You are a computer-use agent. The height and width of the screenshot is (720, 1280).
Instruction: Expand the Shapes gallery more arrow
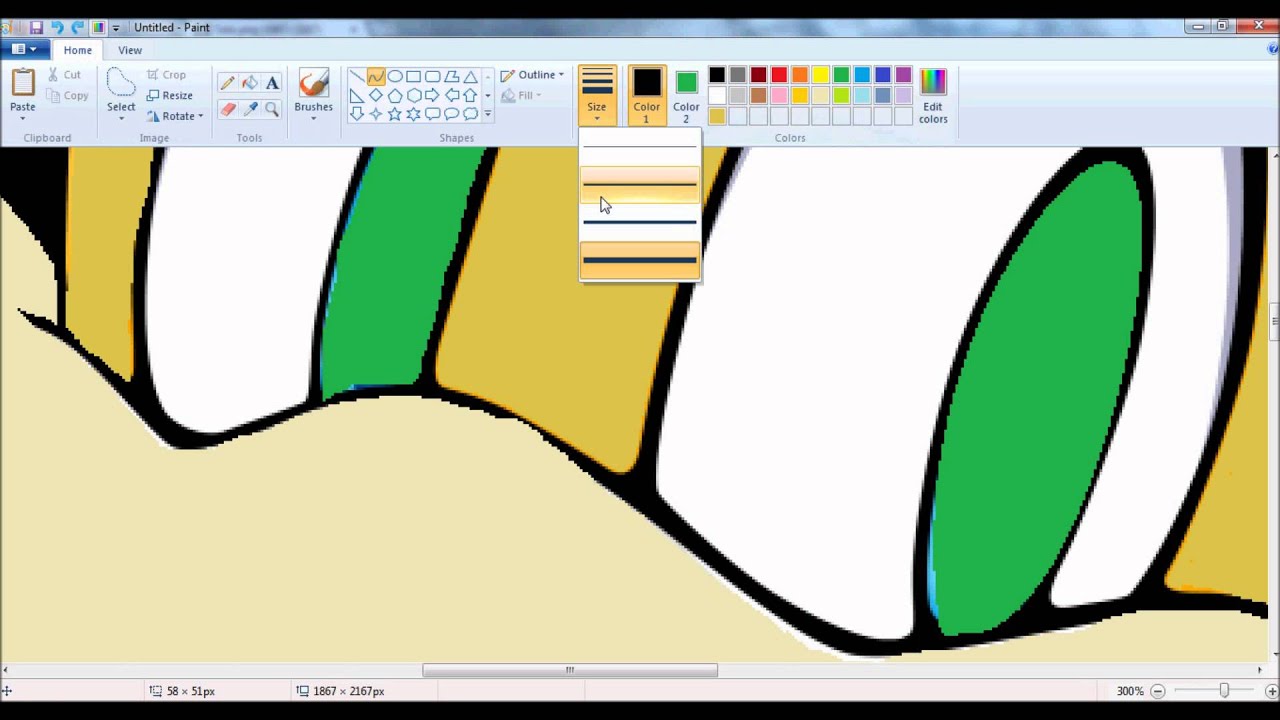(488, 114)
